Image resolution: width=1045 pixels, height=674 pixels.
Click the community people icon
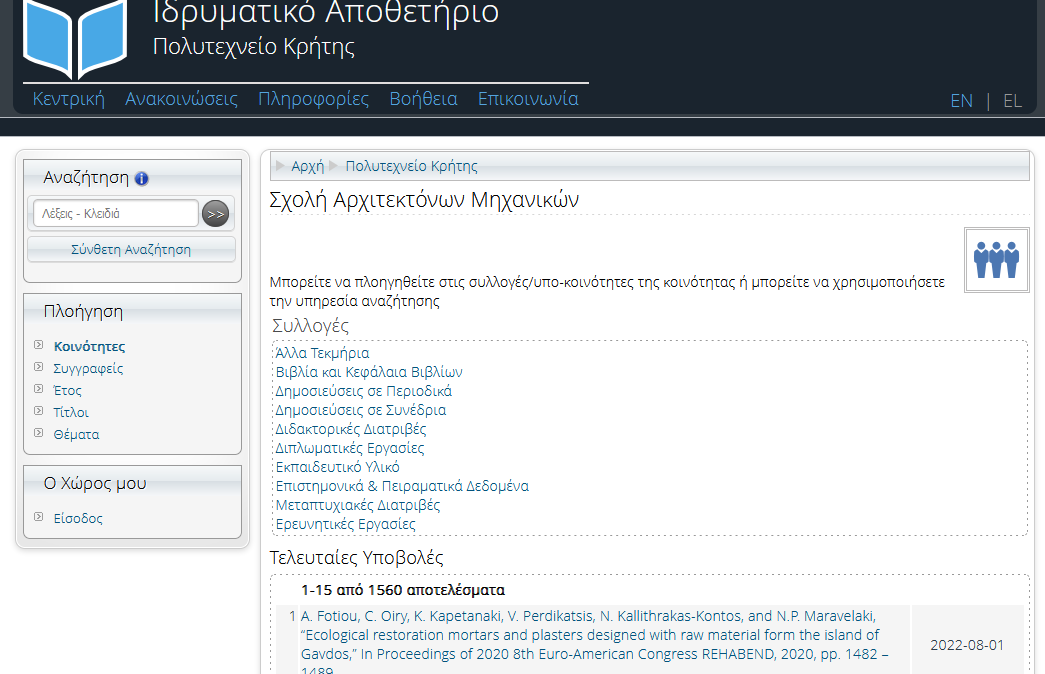point(996,259)
